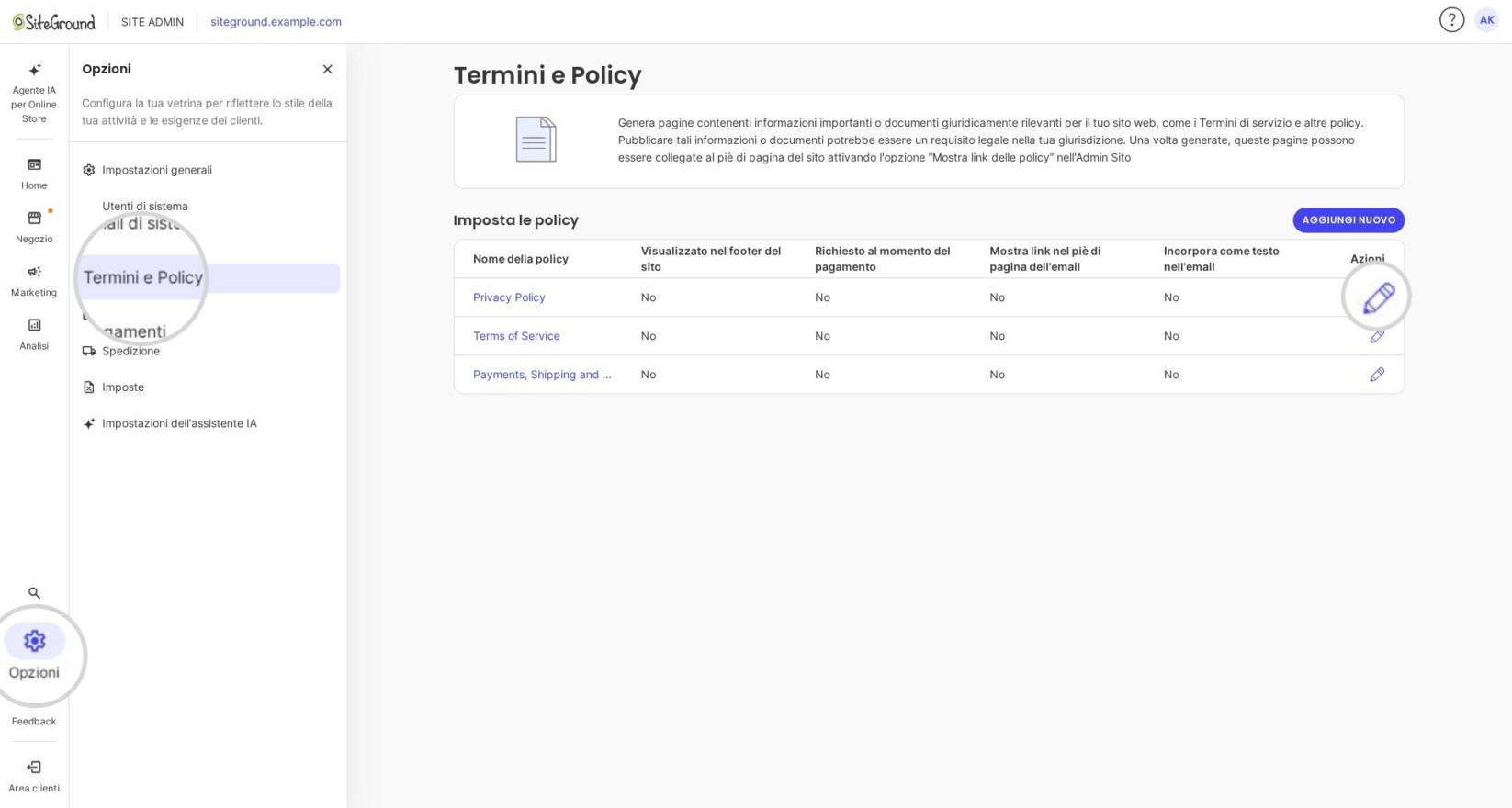Click the Spedizione truck icon
The image size is (1512, 808).
89,351
